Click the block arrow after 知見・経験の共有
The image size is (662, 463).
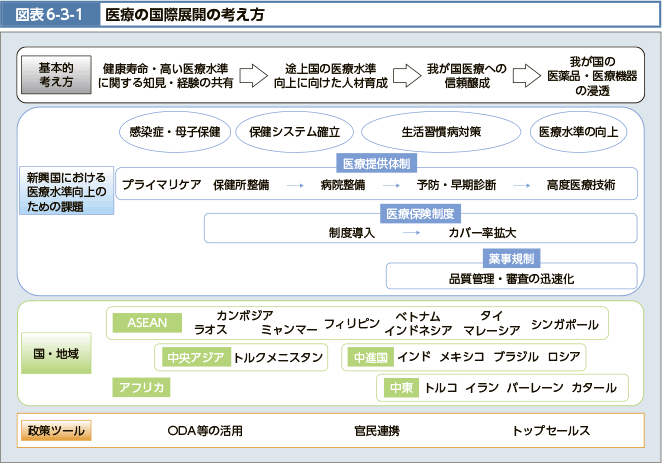point(254,76)
